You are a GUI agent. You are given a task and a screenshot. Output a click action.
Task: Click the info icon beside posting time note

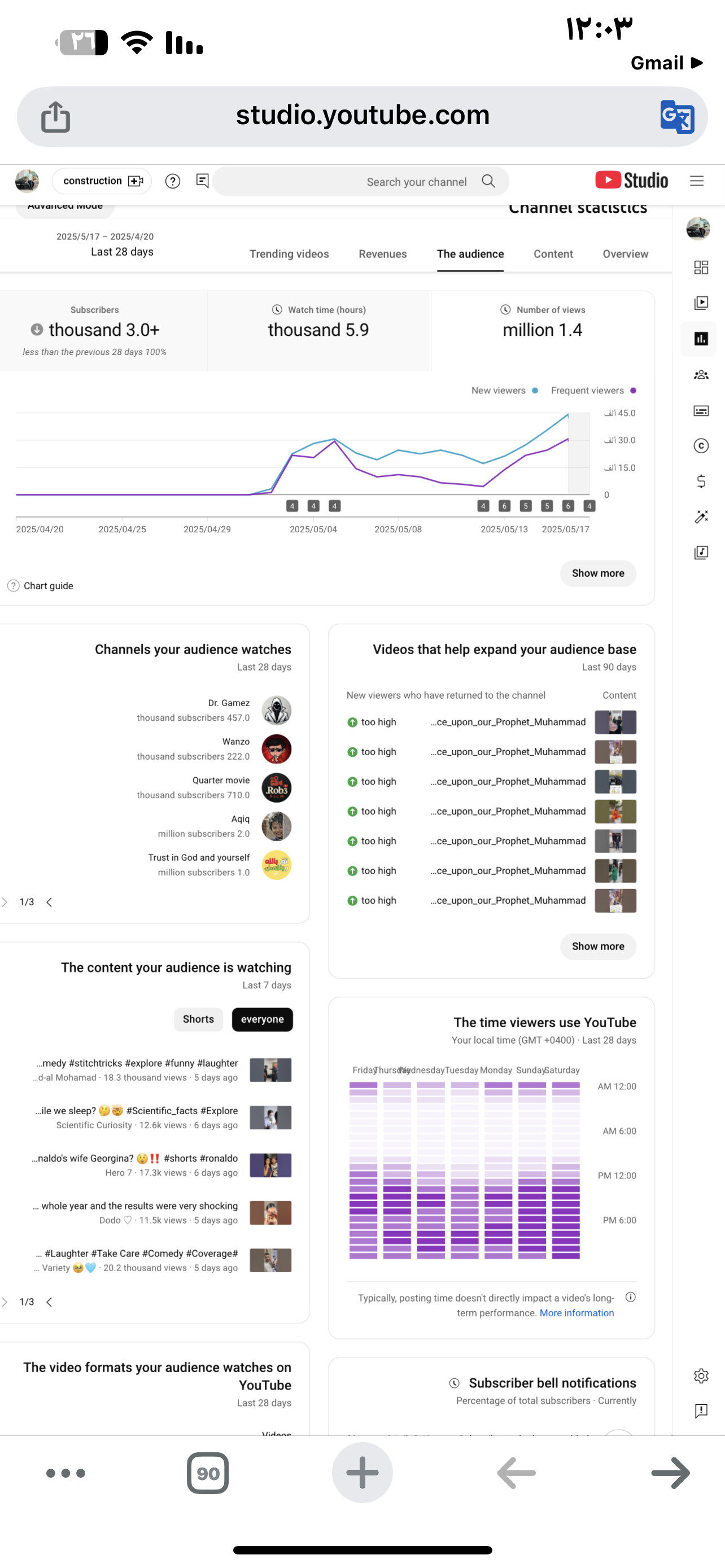(631, 1297)
